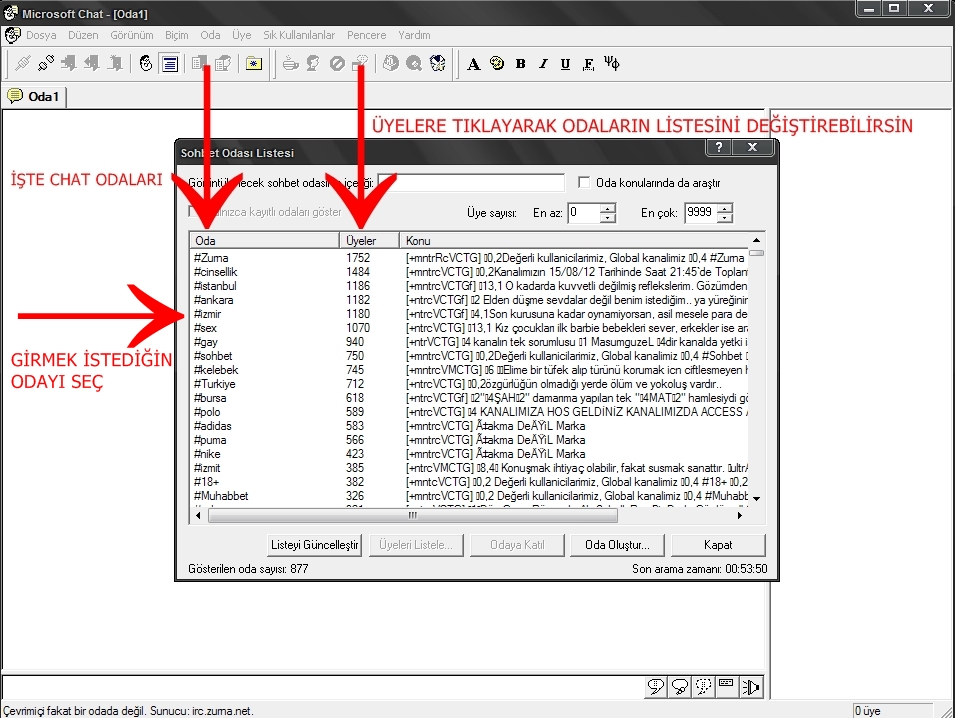Sort rooms by Oda column header
Viewport: 955px width, 718px height.
(x=264, y=241)
